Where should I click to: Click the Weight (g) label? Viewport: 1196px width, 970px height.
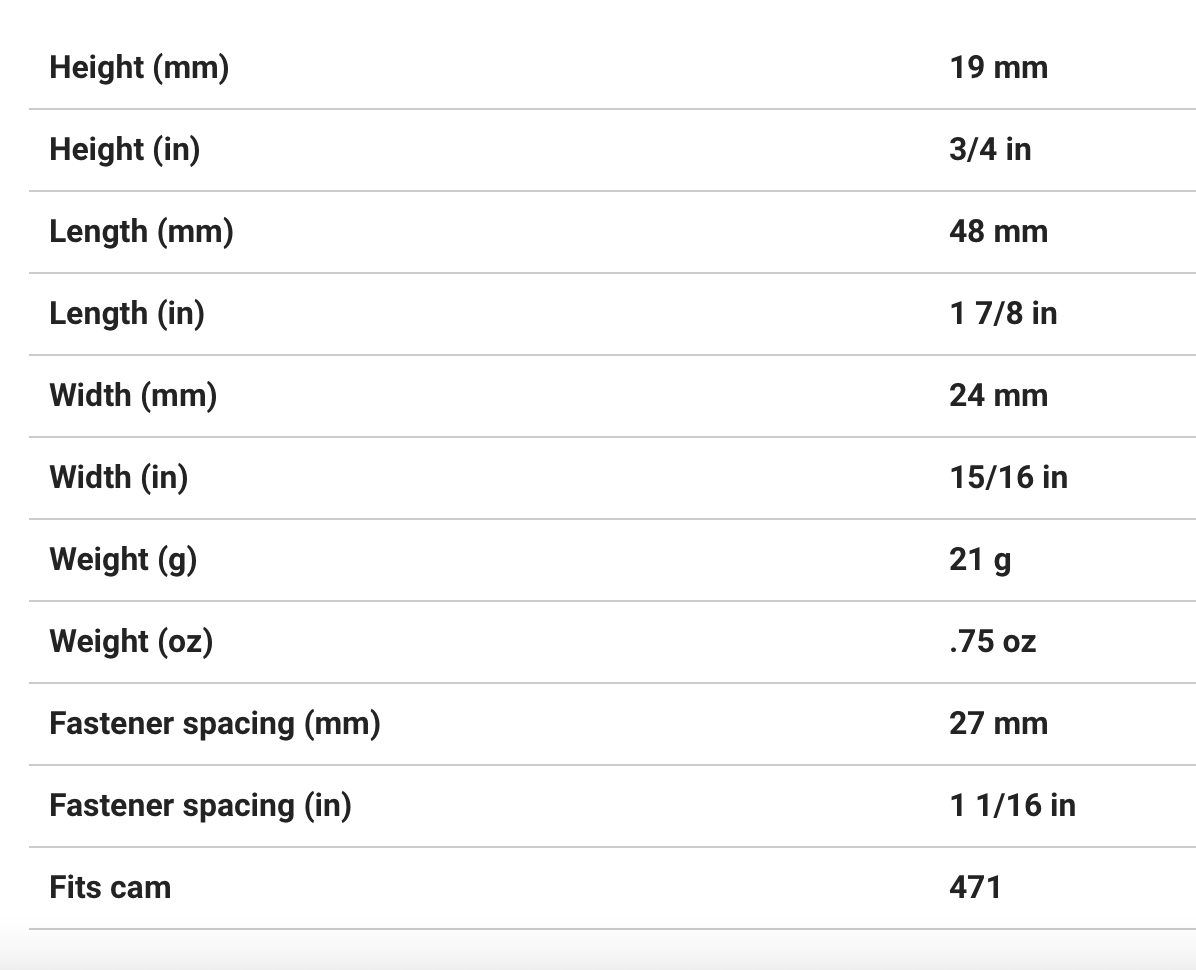click(x=123, y=560)
